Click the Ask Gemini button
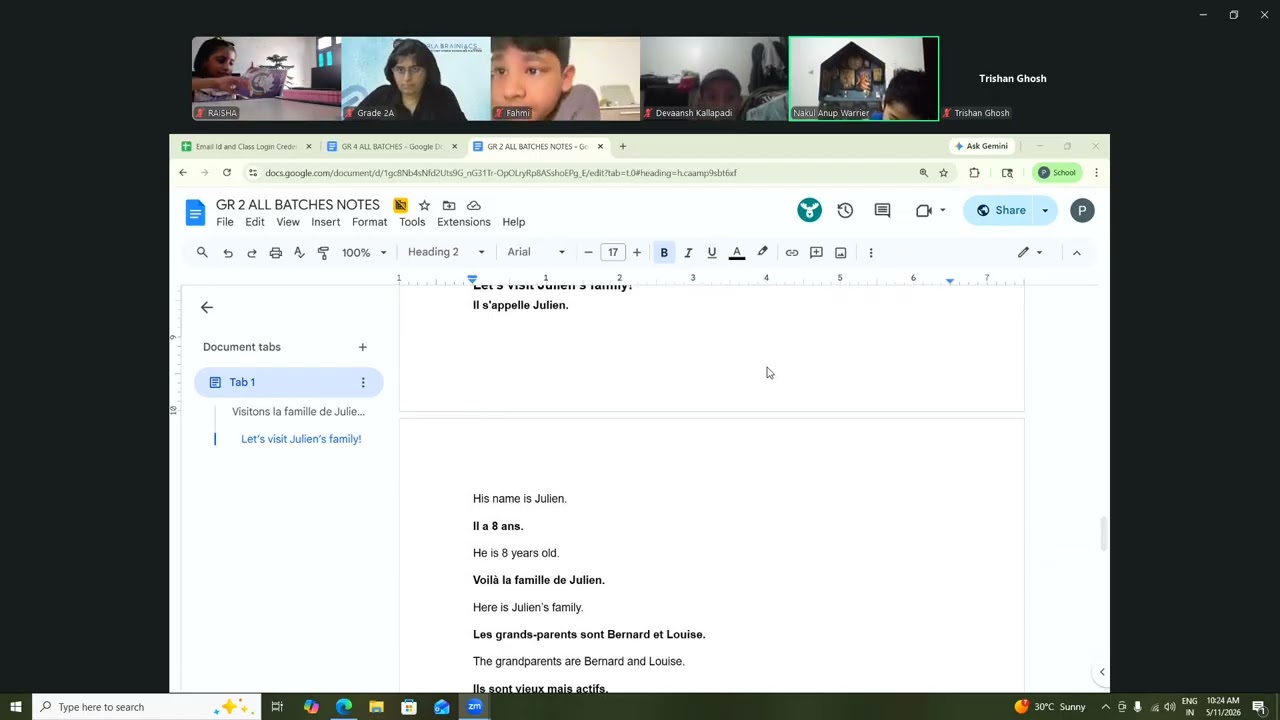1280x720 pixels. tap(981, 146)
